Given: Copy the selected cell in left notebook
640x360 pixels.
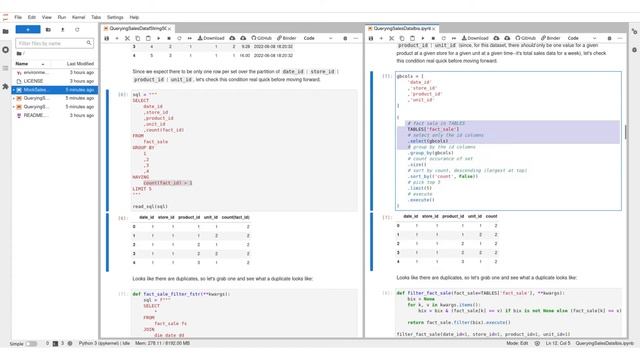Looking at the screenshot, I should coord(138,38).
